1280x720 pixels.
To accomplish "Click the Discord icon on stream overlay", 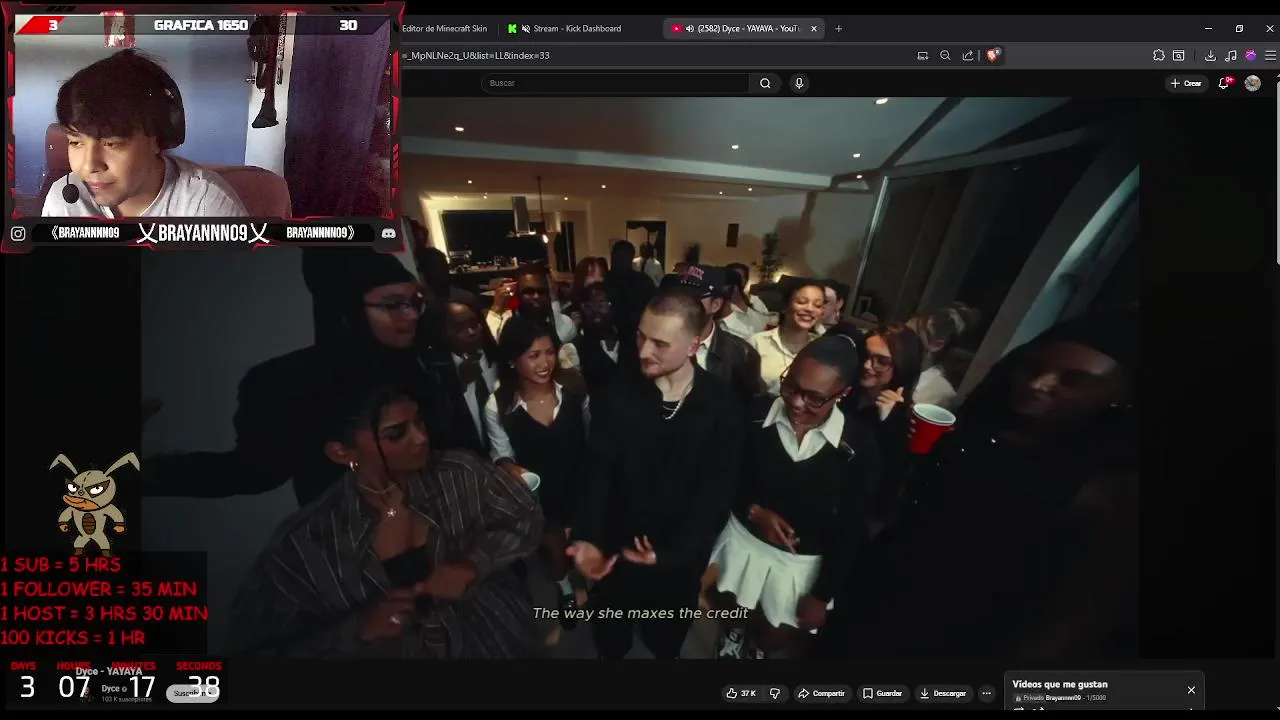I will [388, 233].
